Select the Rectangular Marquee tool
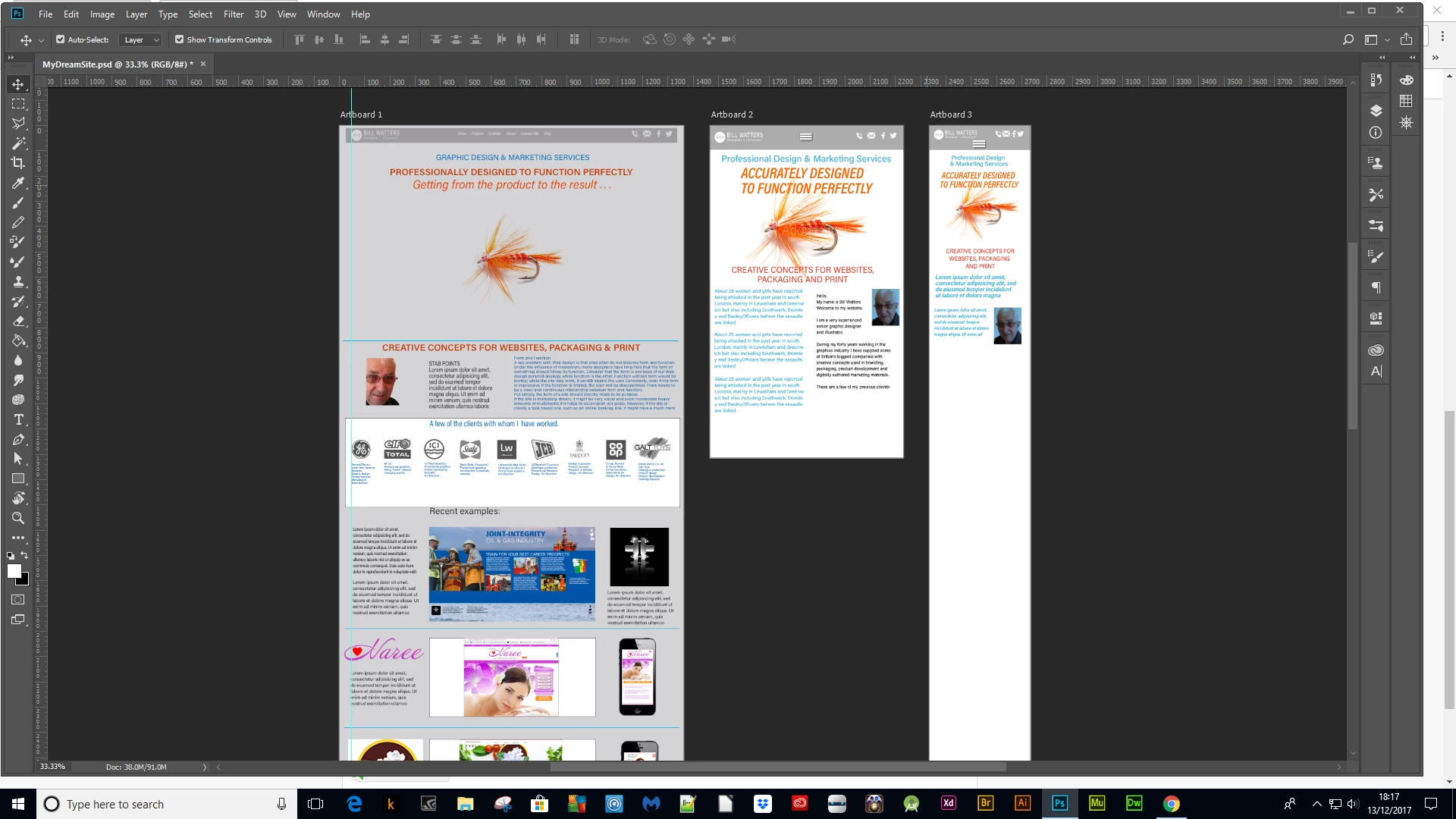This screenshot has height=819, width=1456. point(18,103)
